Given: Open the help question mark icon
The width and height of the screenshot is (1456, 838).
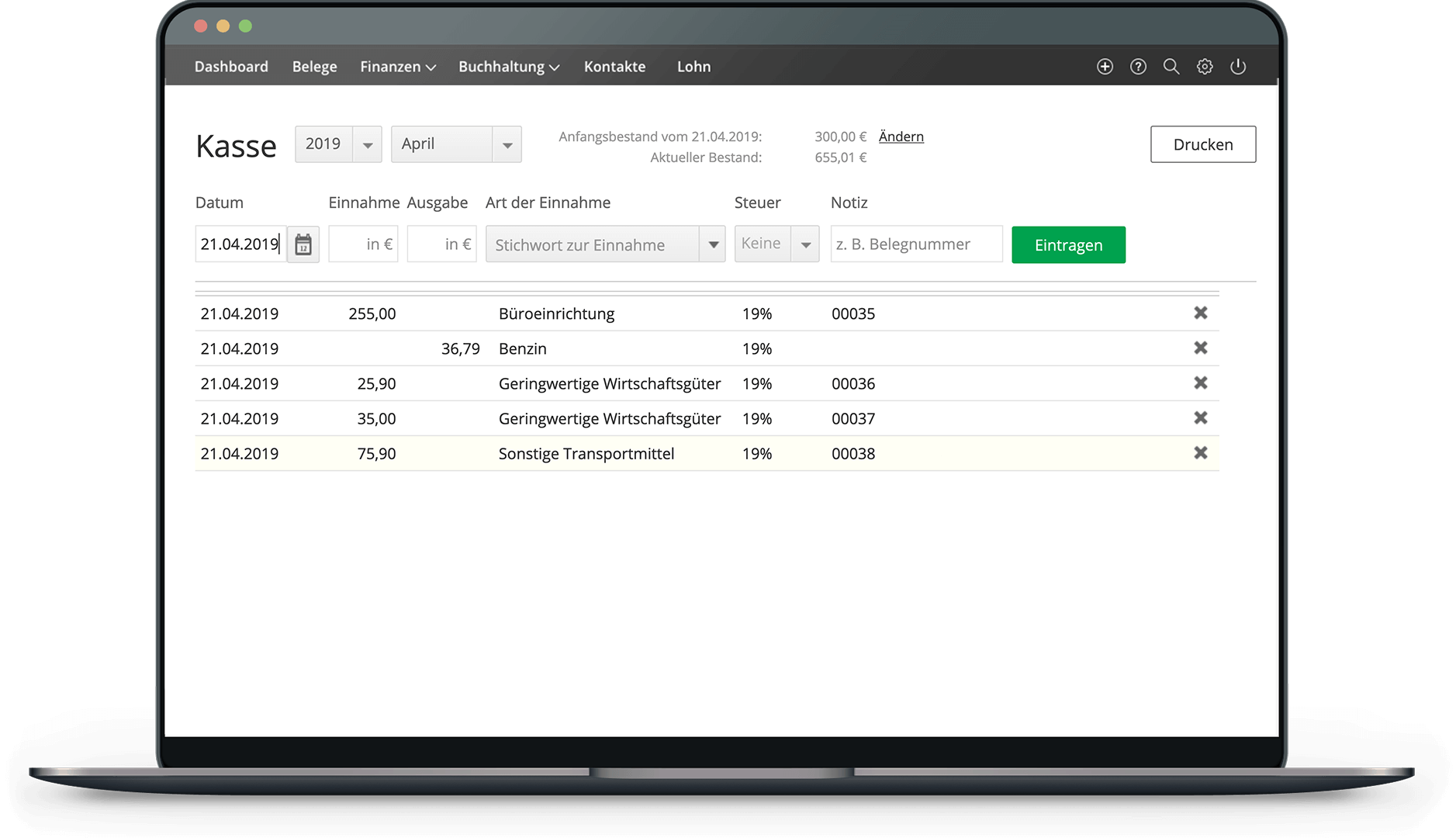Looking at the screenshot, I should (x=1138, y=67).
